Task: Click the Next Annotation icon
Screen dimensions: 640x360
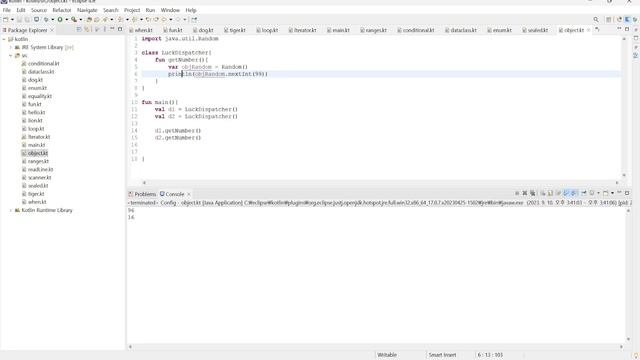Action: [x=120, y=20]
